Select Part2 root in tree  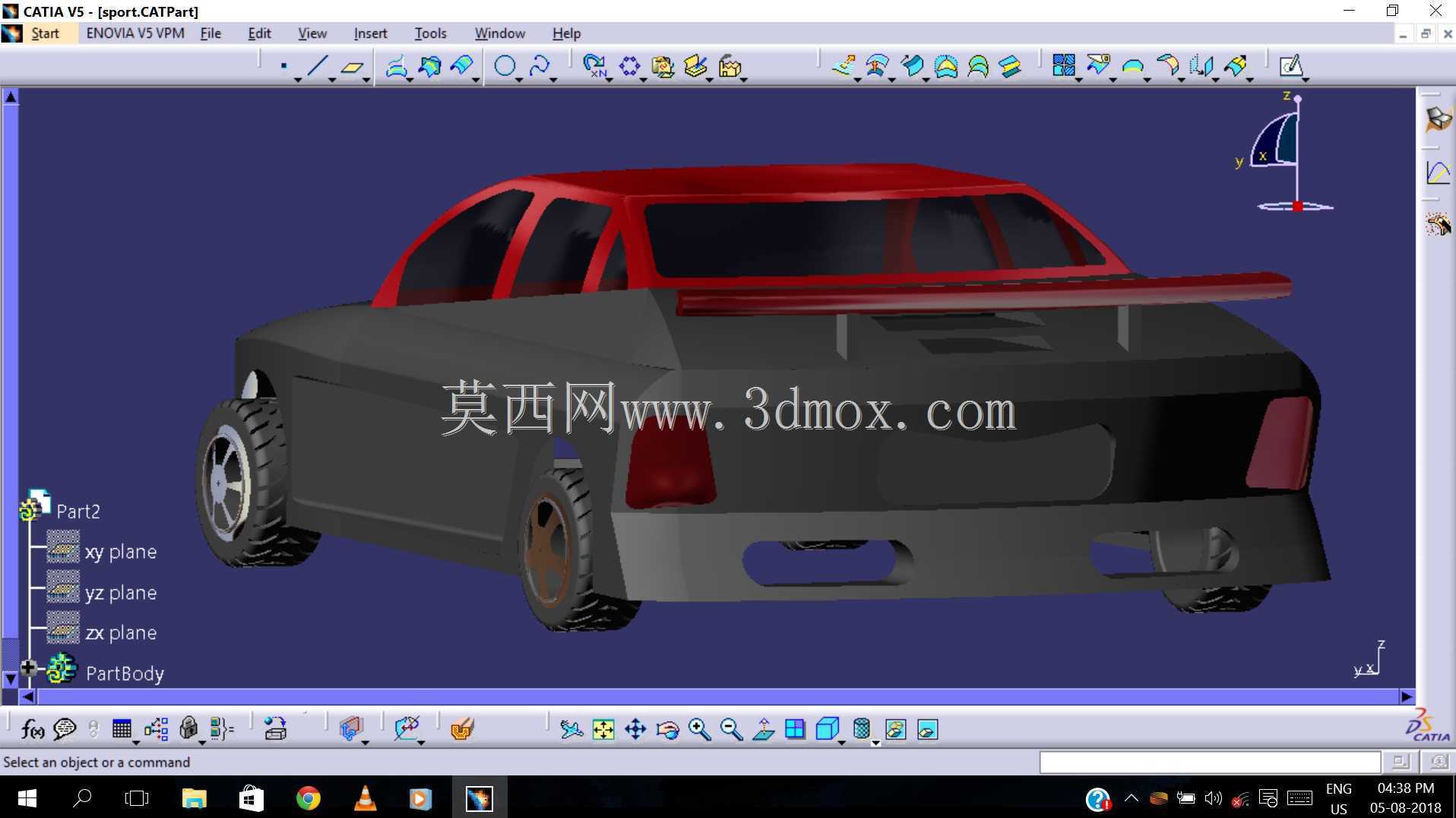pyautogui.click(x=78, y=511)
